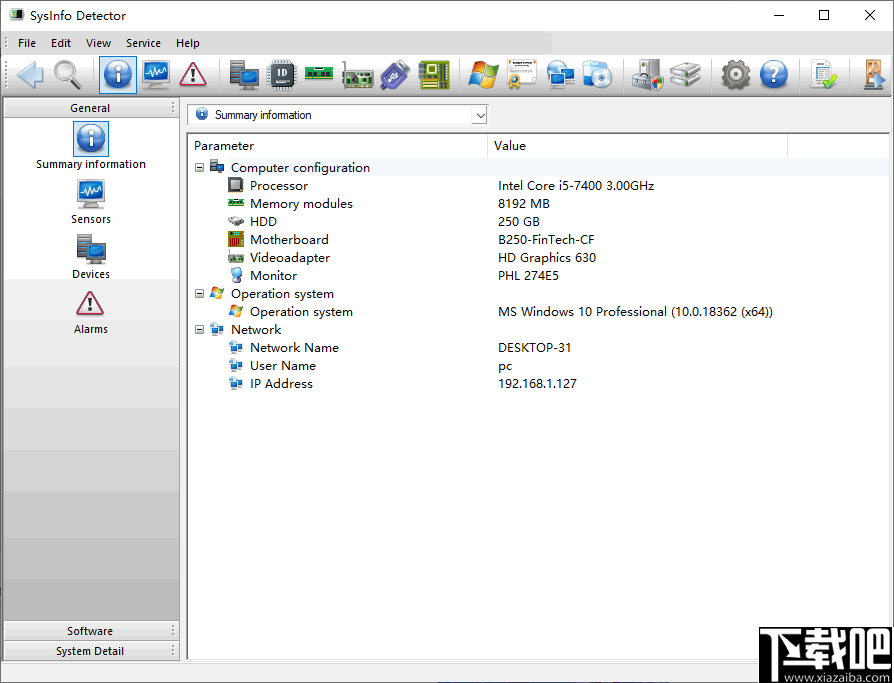Click the blue back arrow toolbar icon

click(x=30, y=75)
